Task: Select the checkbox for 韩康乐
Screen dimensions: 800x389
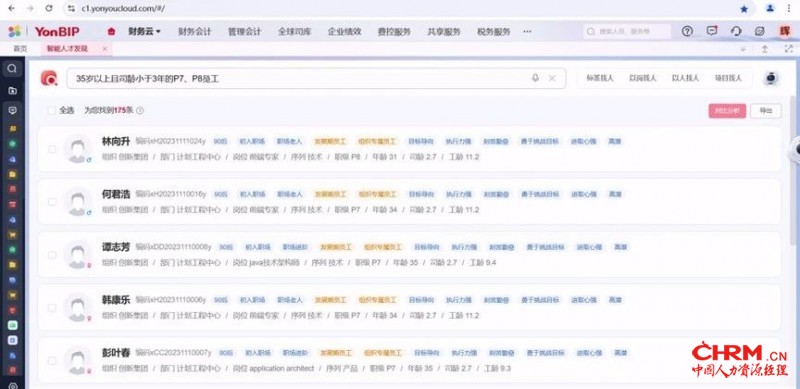Action: 52,308
